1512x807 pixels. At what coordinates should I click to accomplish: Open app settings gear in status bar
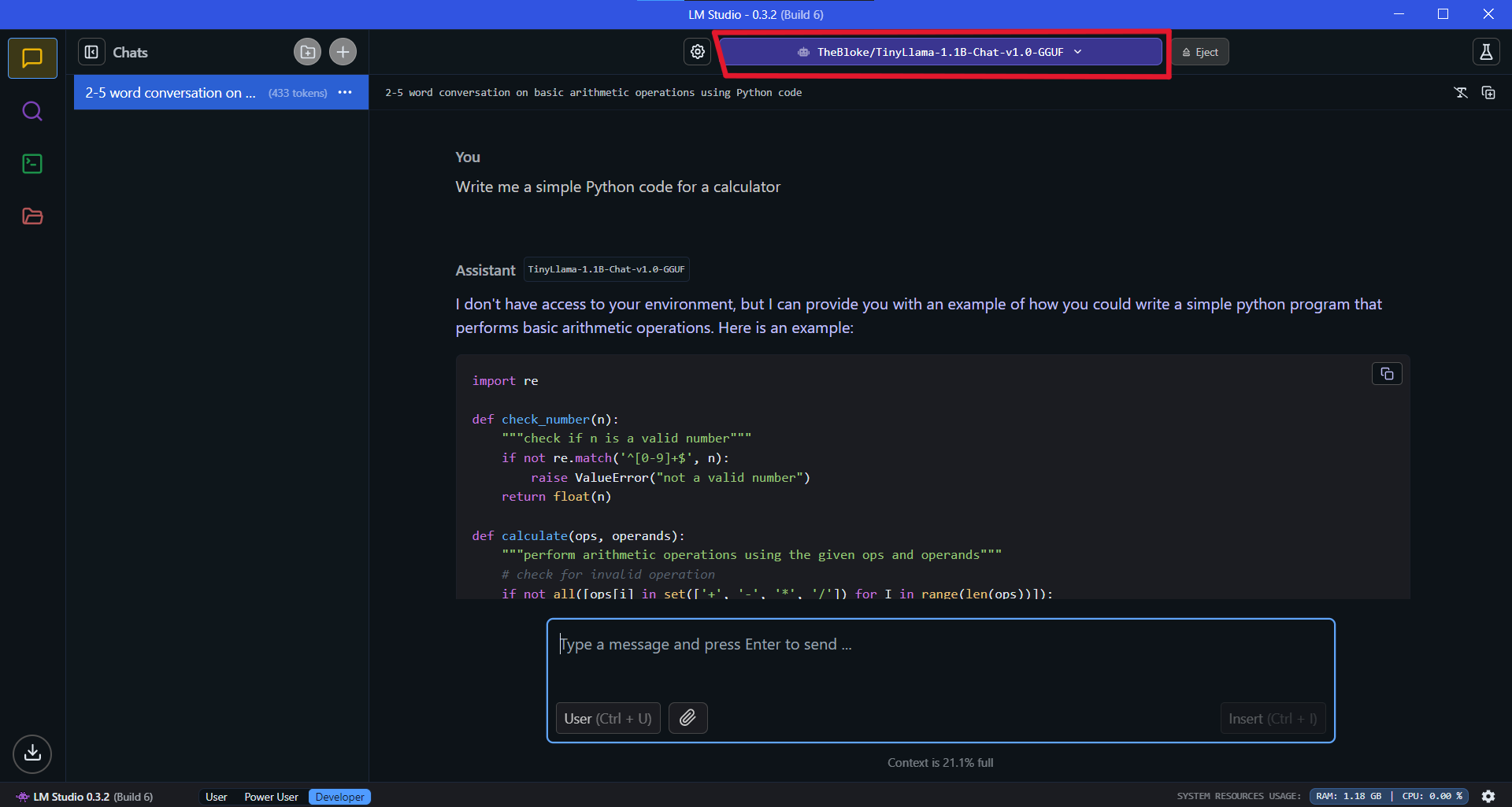click(1488, 796)
